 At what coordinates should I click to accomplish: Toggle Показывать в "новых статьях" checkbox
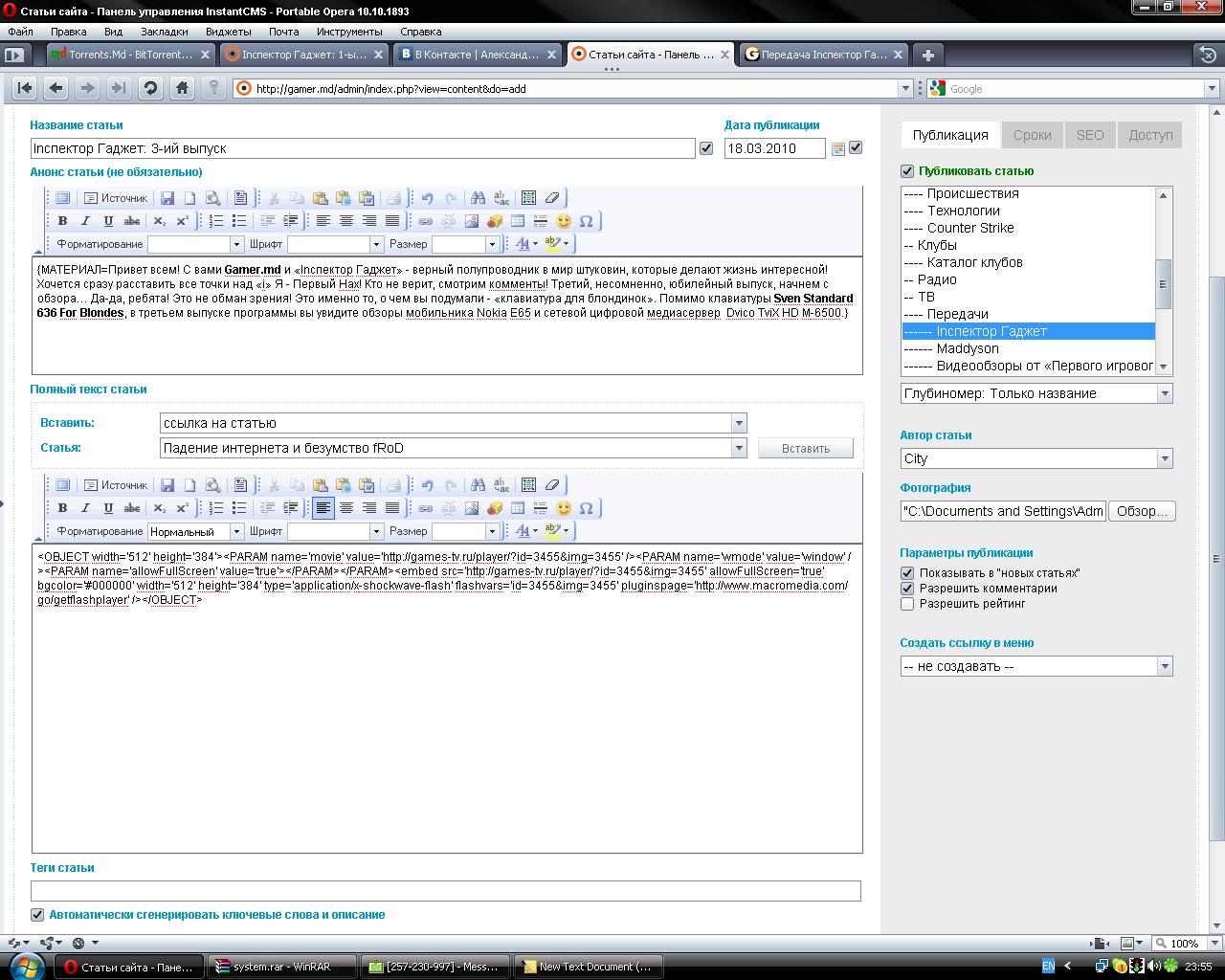click(x=907, y=572)
